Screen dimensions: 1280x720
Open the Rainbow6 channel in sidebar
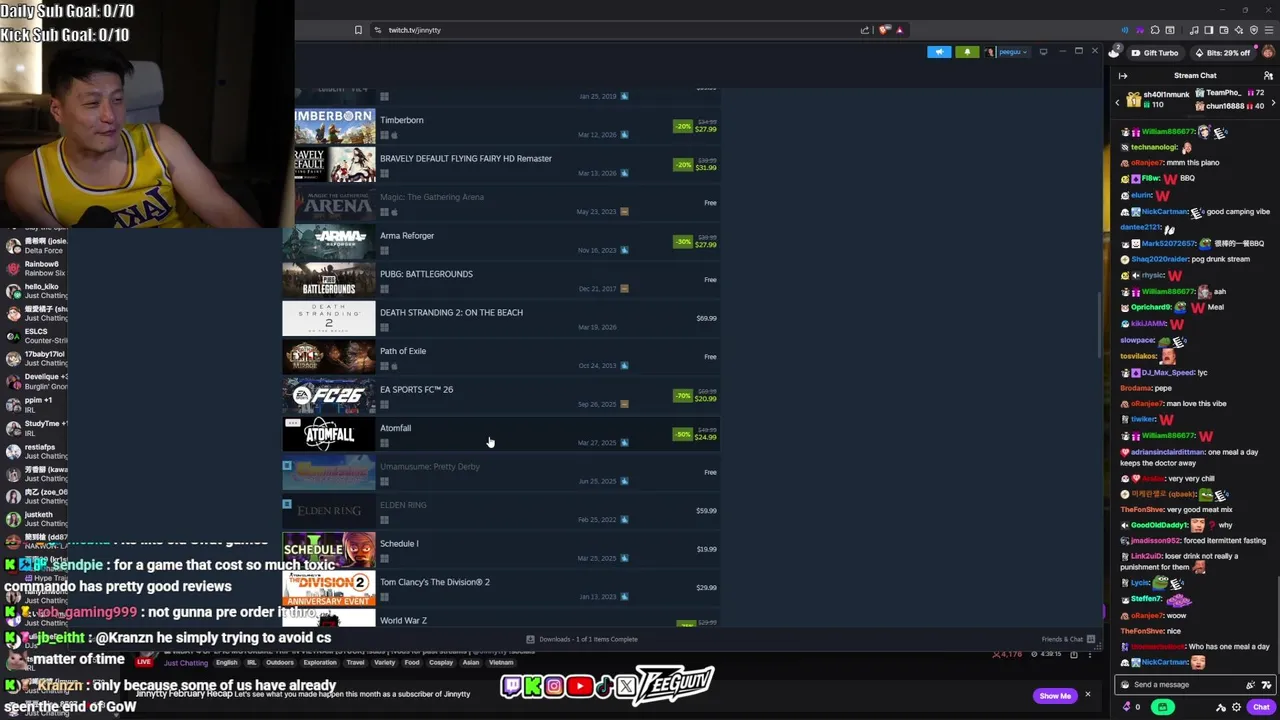[35, 268]
